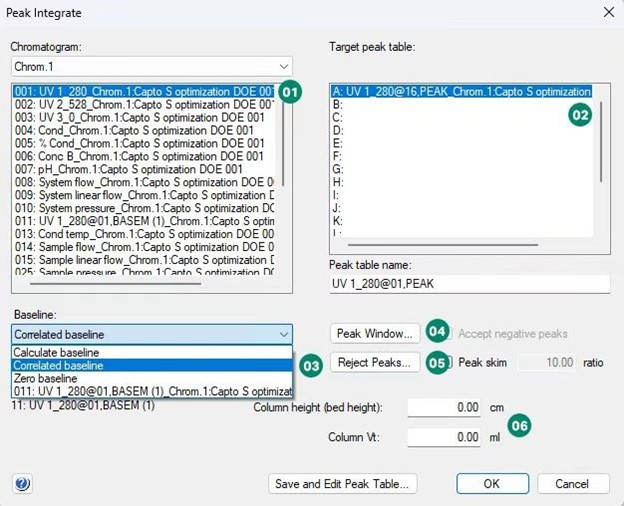This screenshot has width=624, height=506.
Task: Cancel the peak integration dialog
Action: (573, 484)
